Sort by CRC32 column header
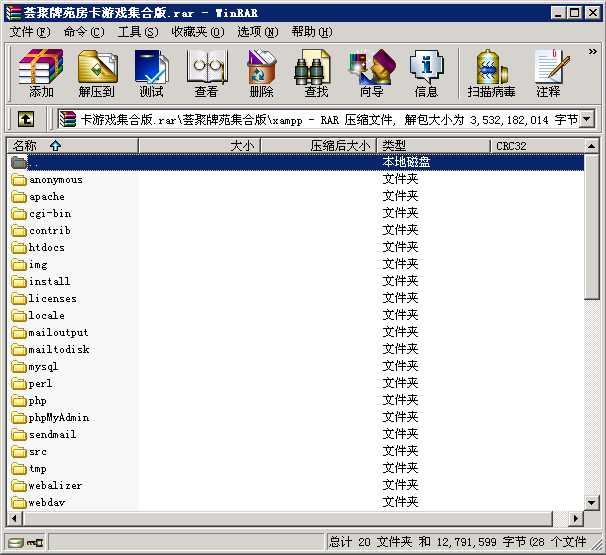This screenshot has width=606, height=555. [537, 146]
